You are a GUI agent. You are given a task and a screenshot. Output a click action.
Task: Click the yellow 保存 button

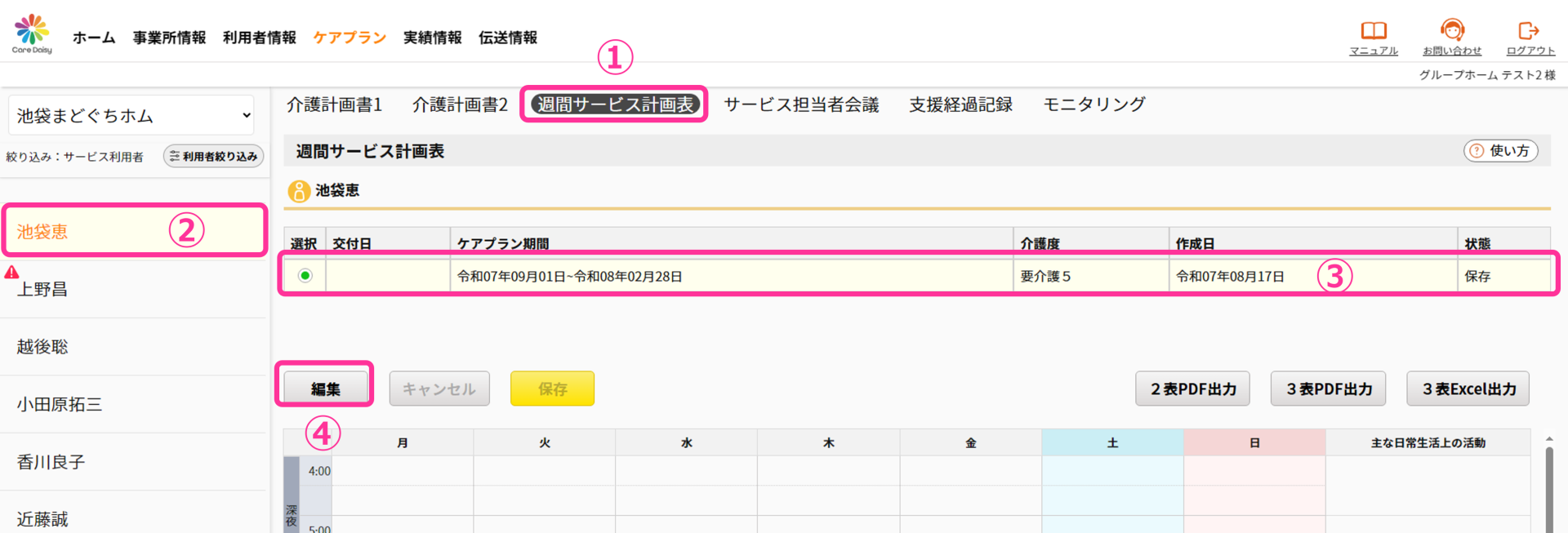point(552,389)
